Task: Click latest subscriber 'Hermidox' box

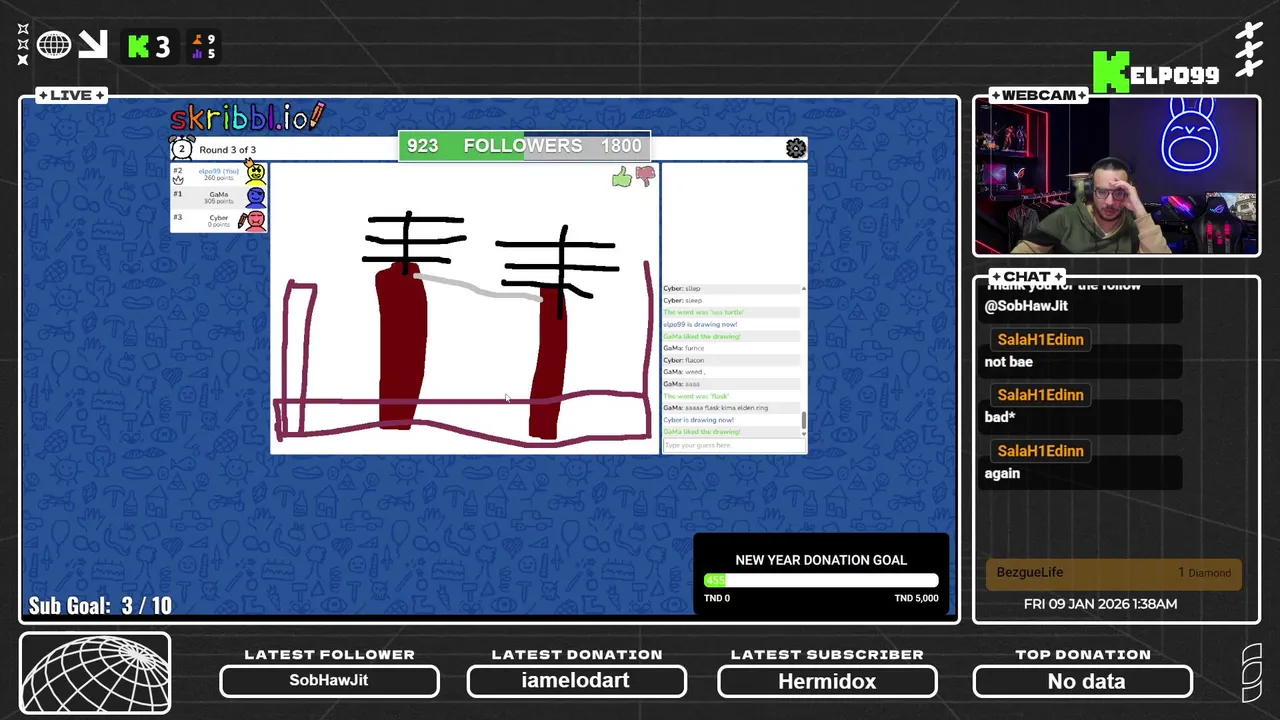Action: (x=827, y=681)
